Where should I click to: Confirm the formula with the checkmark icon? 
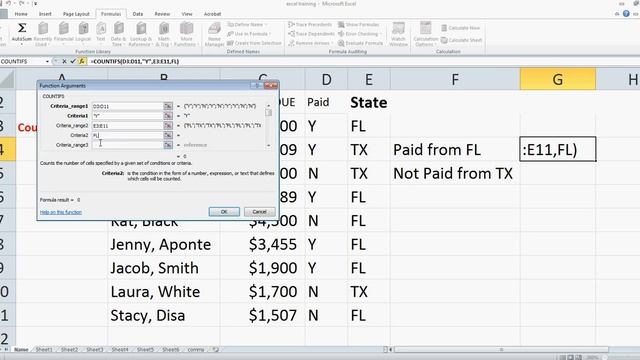pyautogui.click(x=73, y=61)
